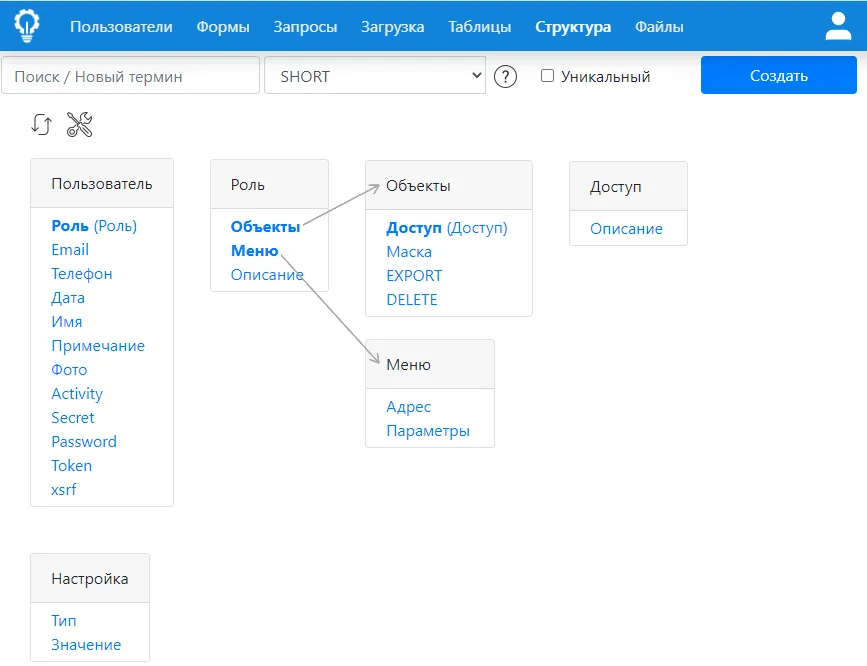Open the Пользователи menu
The height and width of the screenshot is (666, 867).
(121, 27)
